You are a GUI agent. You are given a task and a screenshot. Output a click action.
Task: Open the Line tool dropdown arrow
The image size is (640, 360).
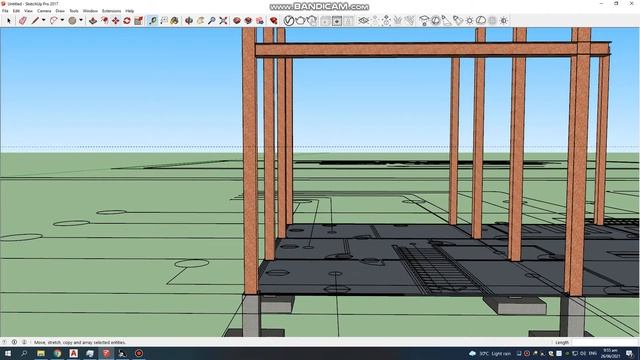(x=43, y=20)
